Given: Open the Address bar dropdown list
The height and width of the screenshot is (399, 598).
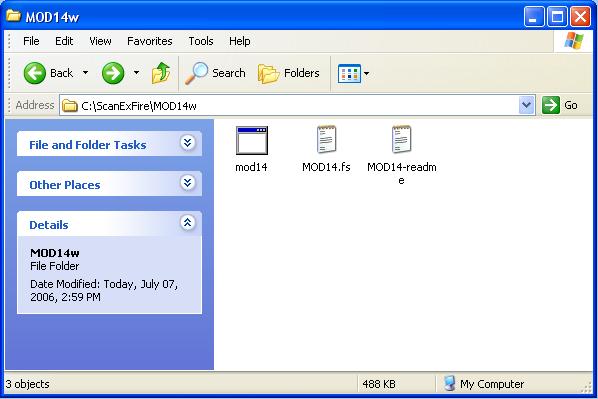Looking at the screenshot, I should point(526,105).
